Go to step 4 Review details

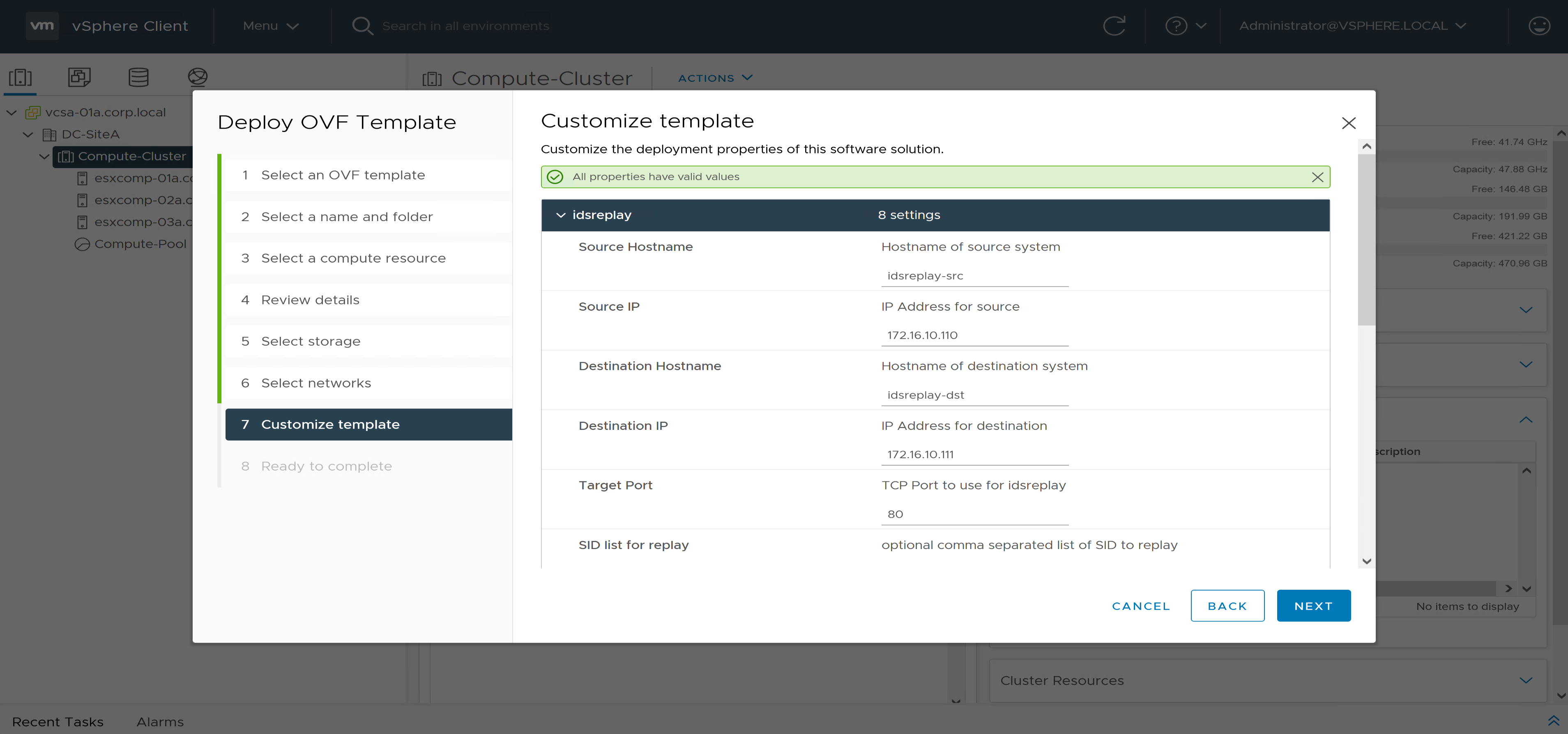[368, 300]
